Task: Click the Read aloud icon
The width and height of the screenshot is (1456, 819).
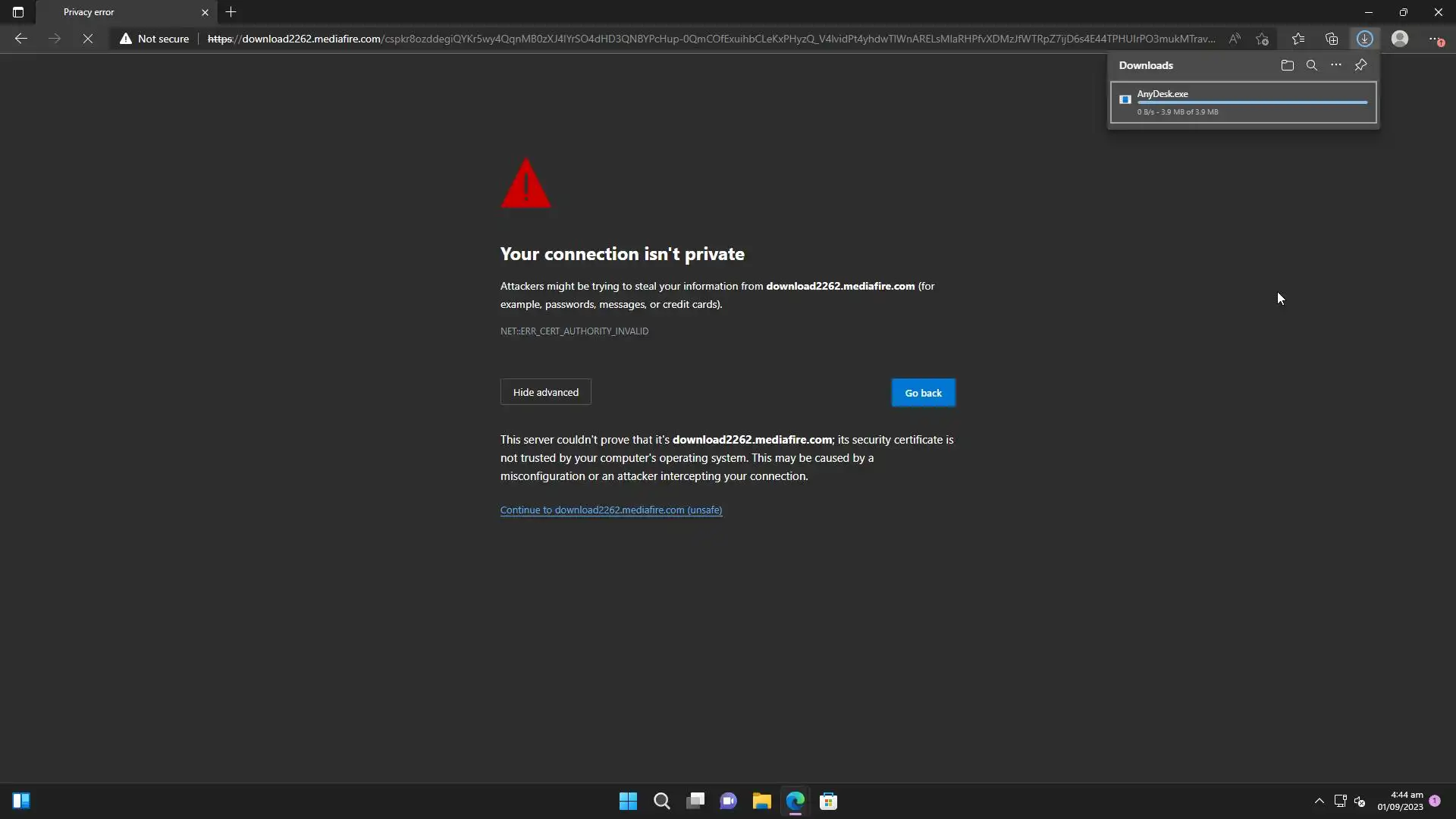Action: [1235, 39]
